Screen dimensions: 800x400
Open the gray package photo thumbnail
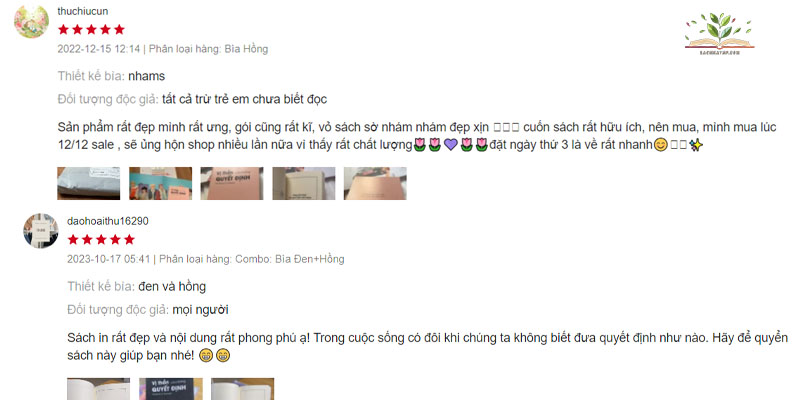tap(89, 183)
